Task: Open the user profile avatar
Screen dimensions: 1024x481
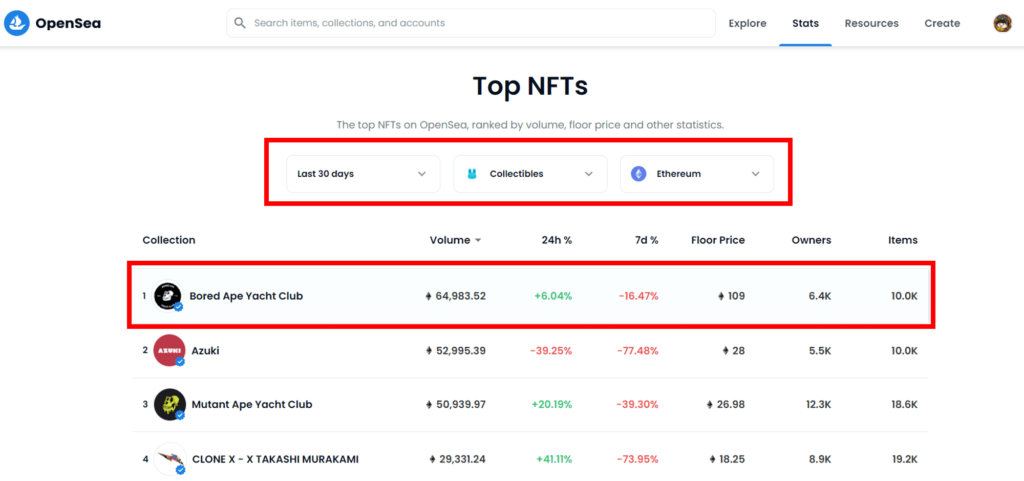Action: pos(1002,23)
